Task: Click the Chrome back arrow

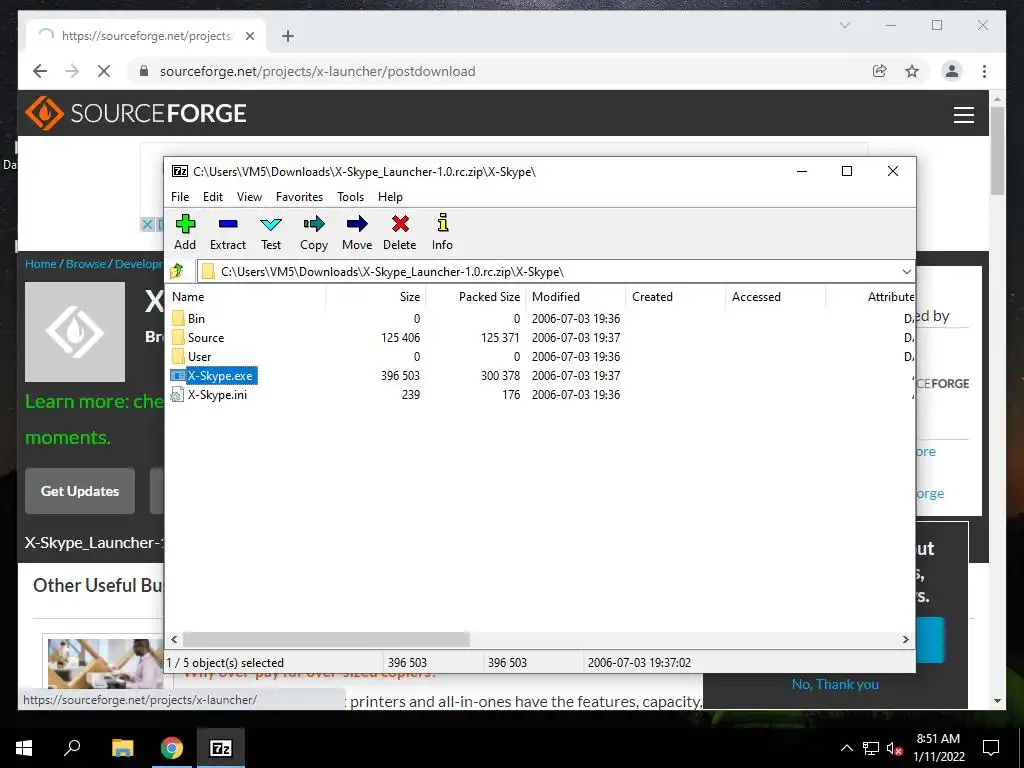Action: tap(40, 71)
